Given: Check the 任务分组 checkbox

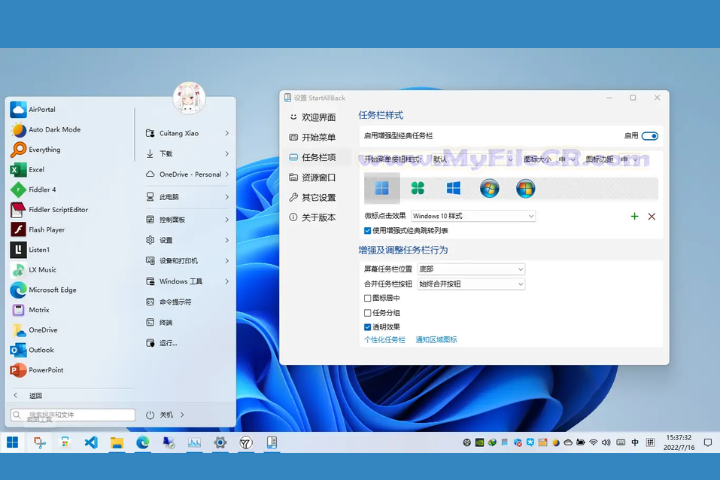Looking at the screenshot, I should [367, 313].
